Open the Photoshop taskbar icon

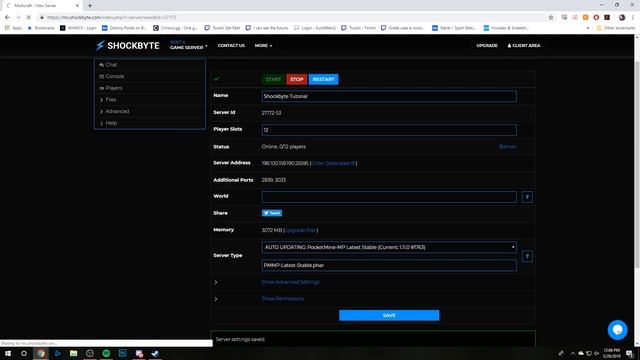[x=122, y=353]
